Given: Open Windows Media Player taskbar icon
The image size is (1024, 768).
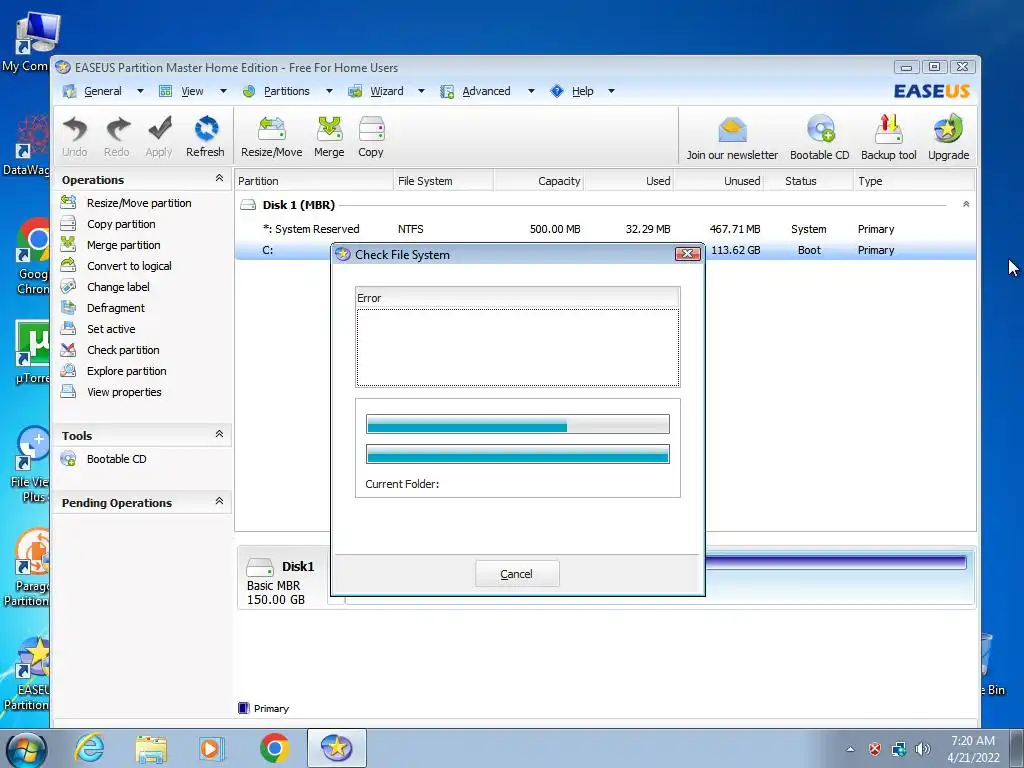Looking at the screenshot, I should (x=212, y=748).
